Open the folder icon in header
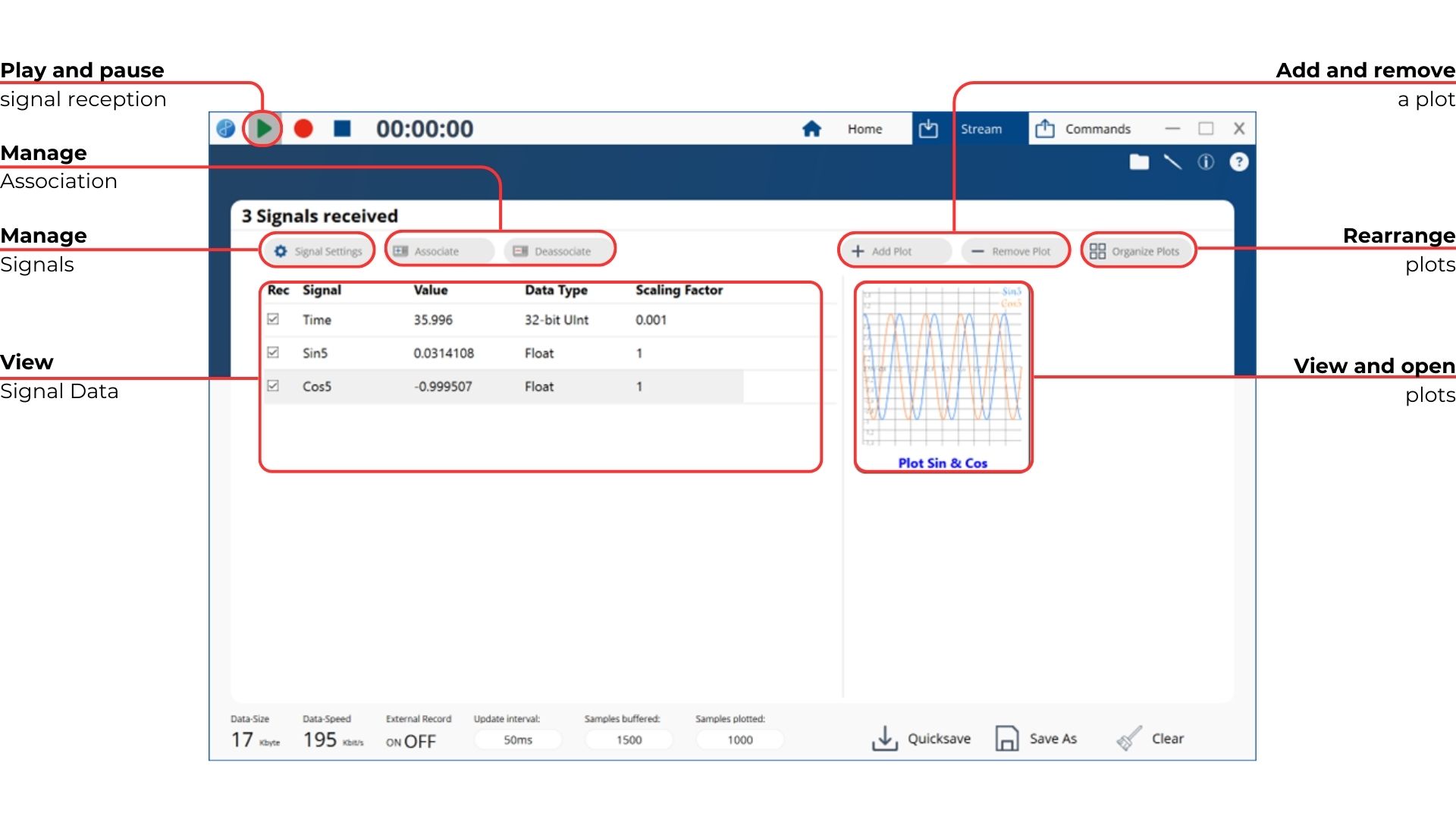 (1139, 162)
